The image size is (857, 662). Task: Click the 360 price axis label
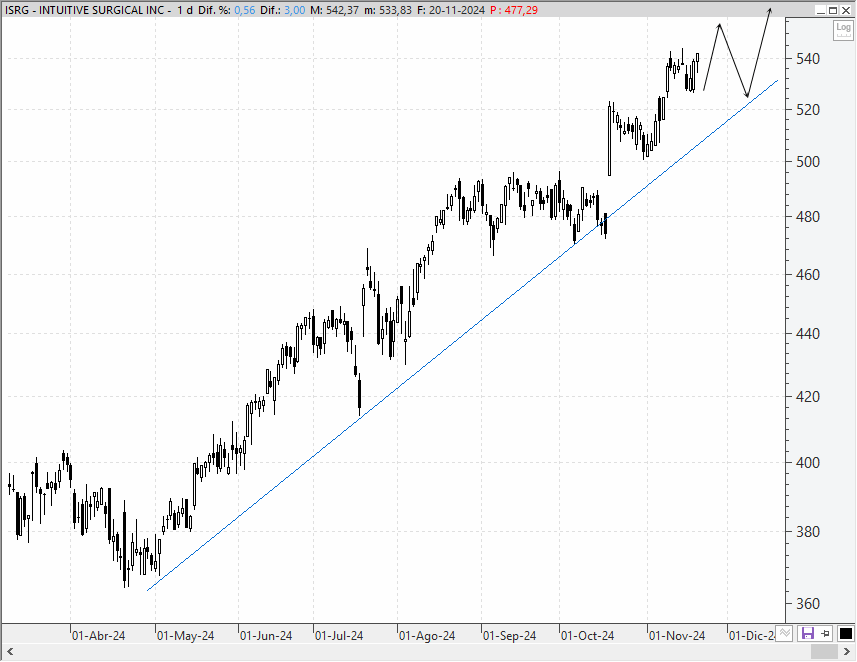click(x=808, y=604)
